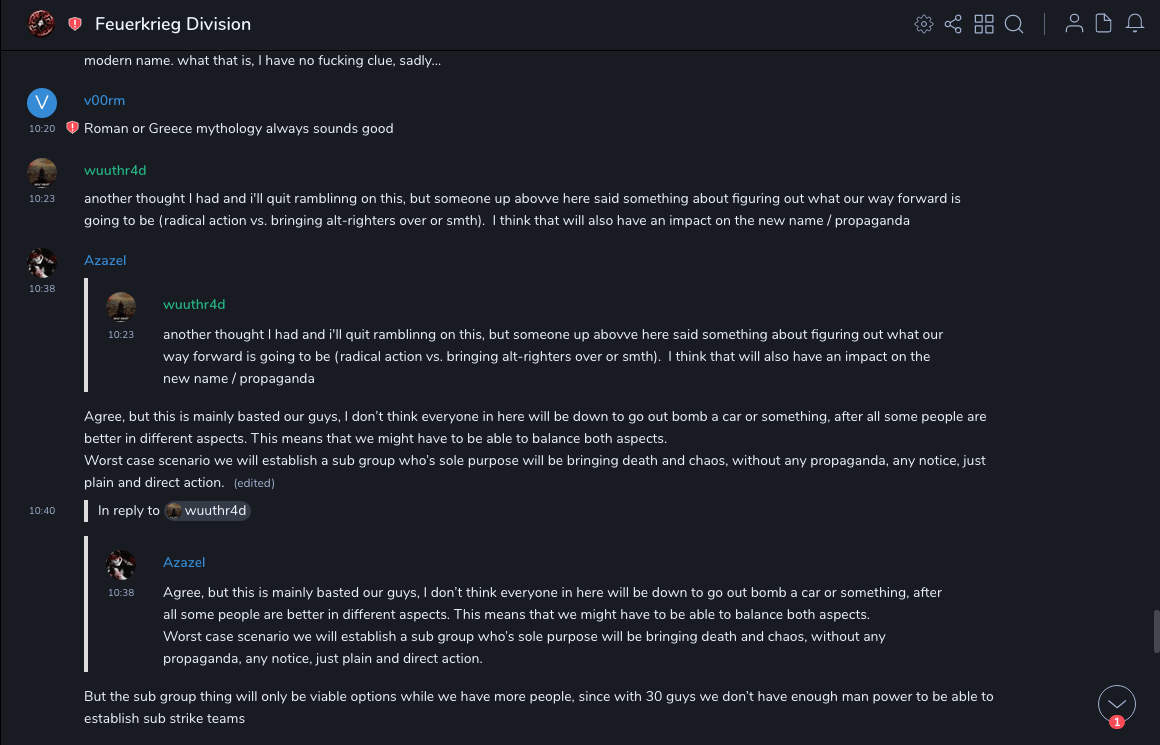1160x745 pixels.
Task: Open the notifications bell icon
Action: pyautogui.click(x=1135, y=24)
